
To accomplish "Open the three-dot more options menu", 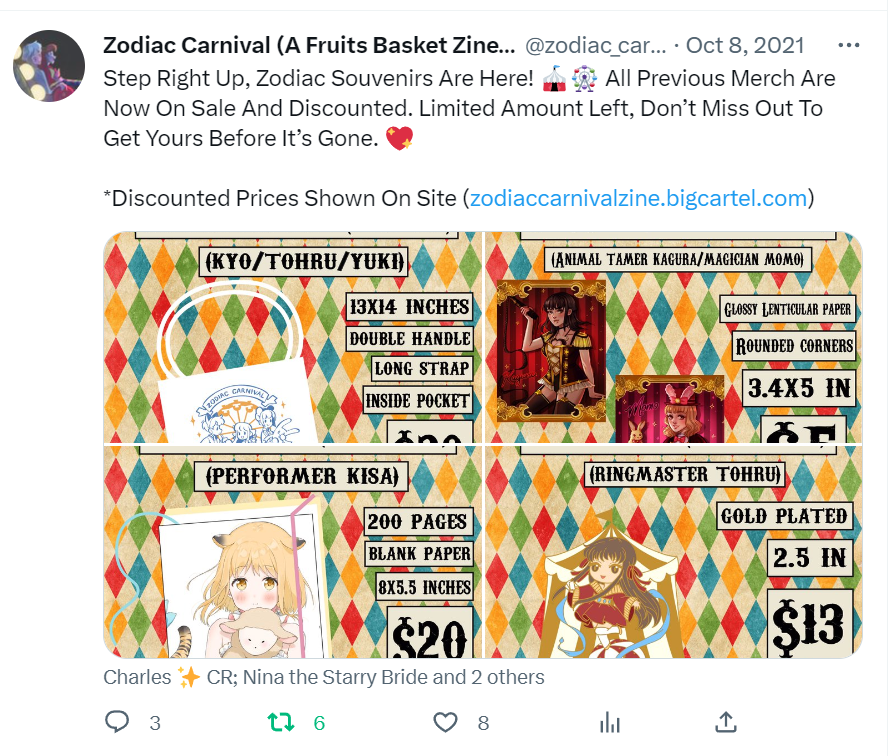I will (x=848, y=45).
